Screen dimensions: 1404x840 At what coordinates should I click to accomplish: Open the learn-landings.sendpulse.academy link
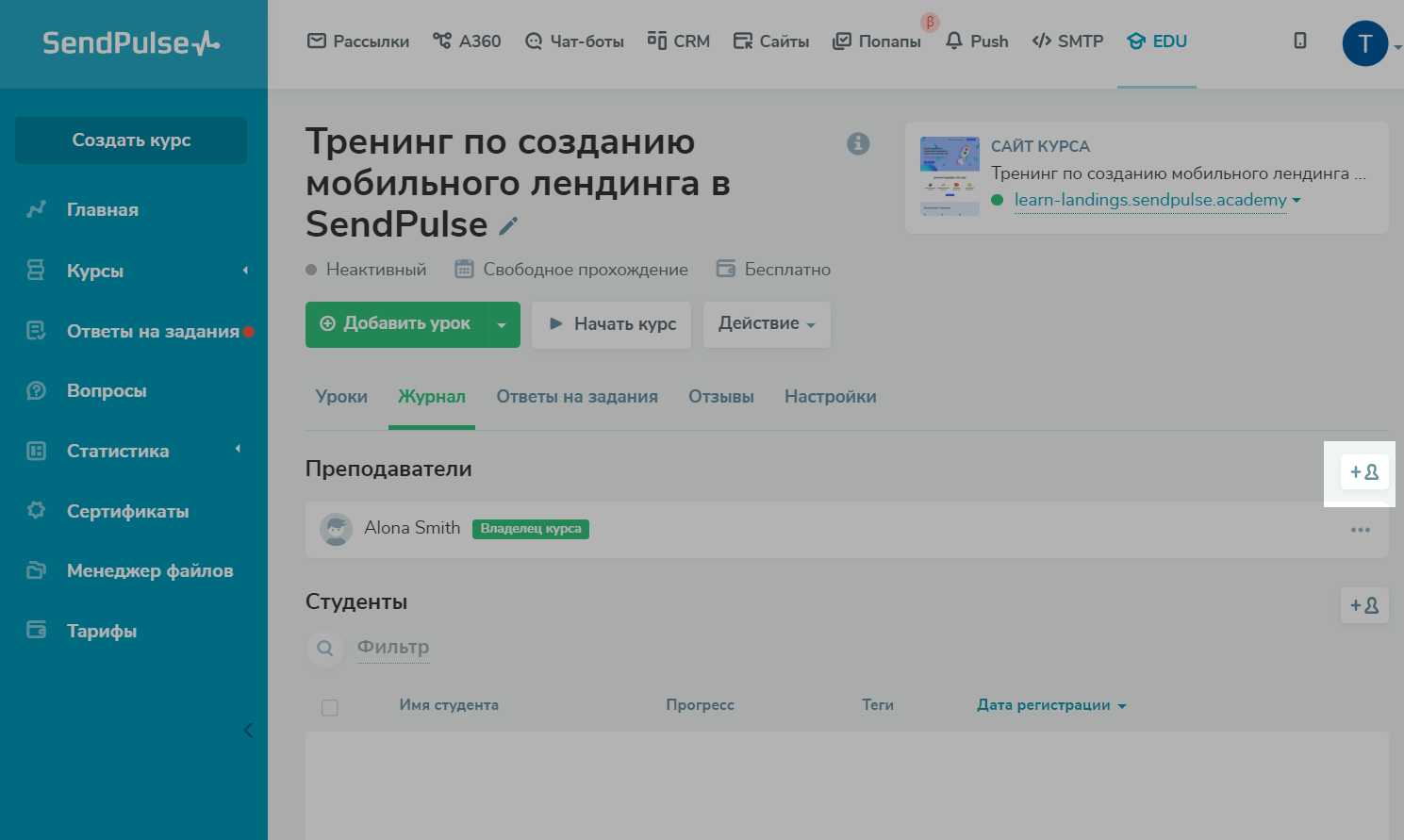[1150, 200]
